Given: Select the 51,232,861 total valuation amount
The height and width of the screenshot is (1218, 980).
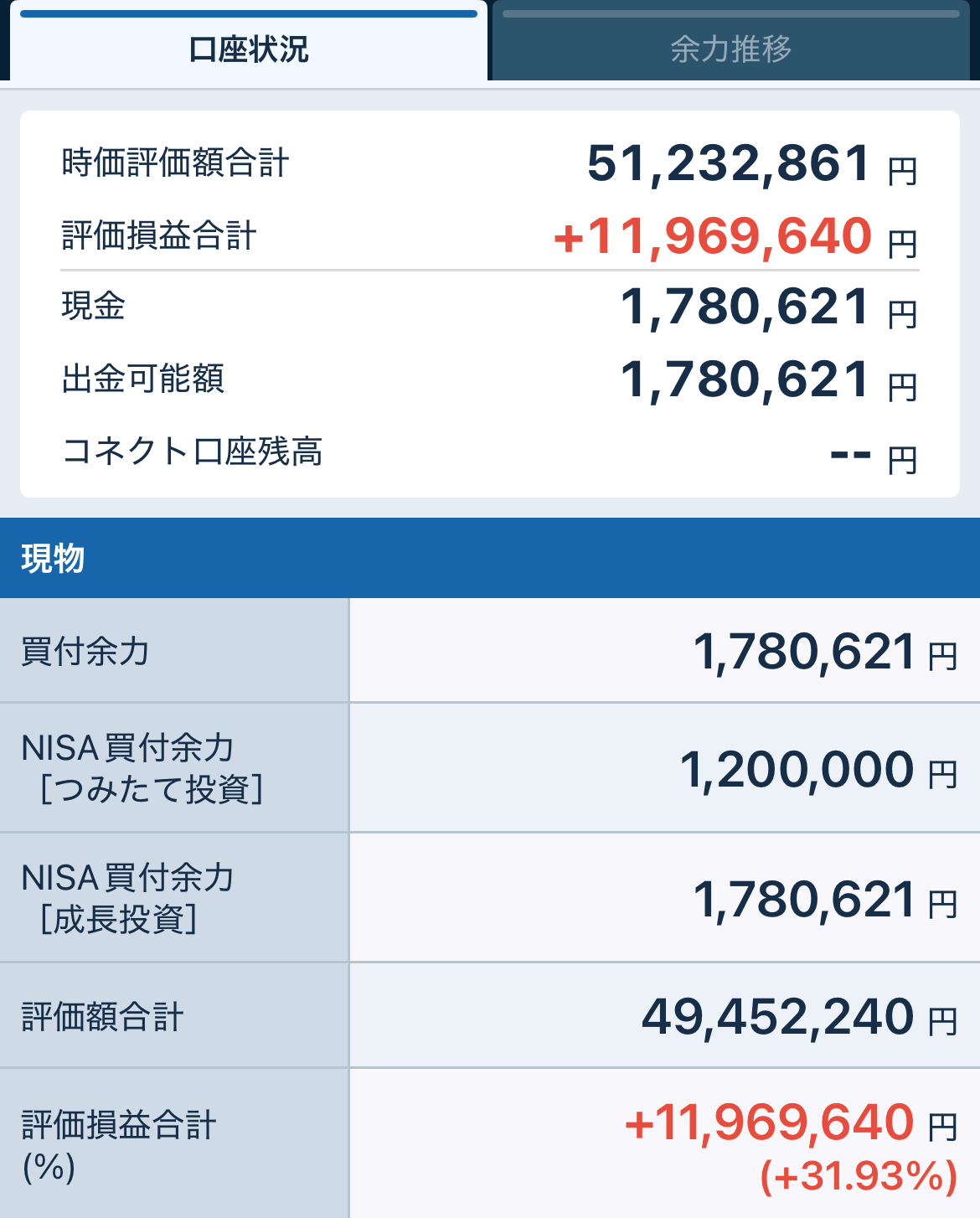Looking at the screenshot, I should click(730, 163).
